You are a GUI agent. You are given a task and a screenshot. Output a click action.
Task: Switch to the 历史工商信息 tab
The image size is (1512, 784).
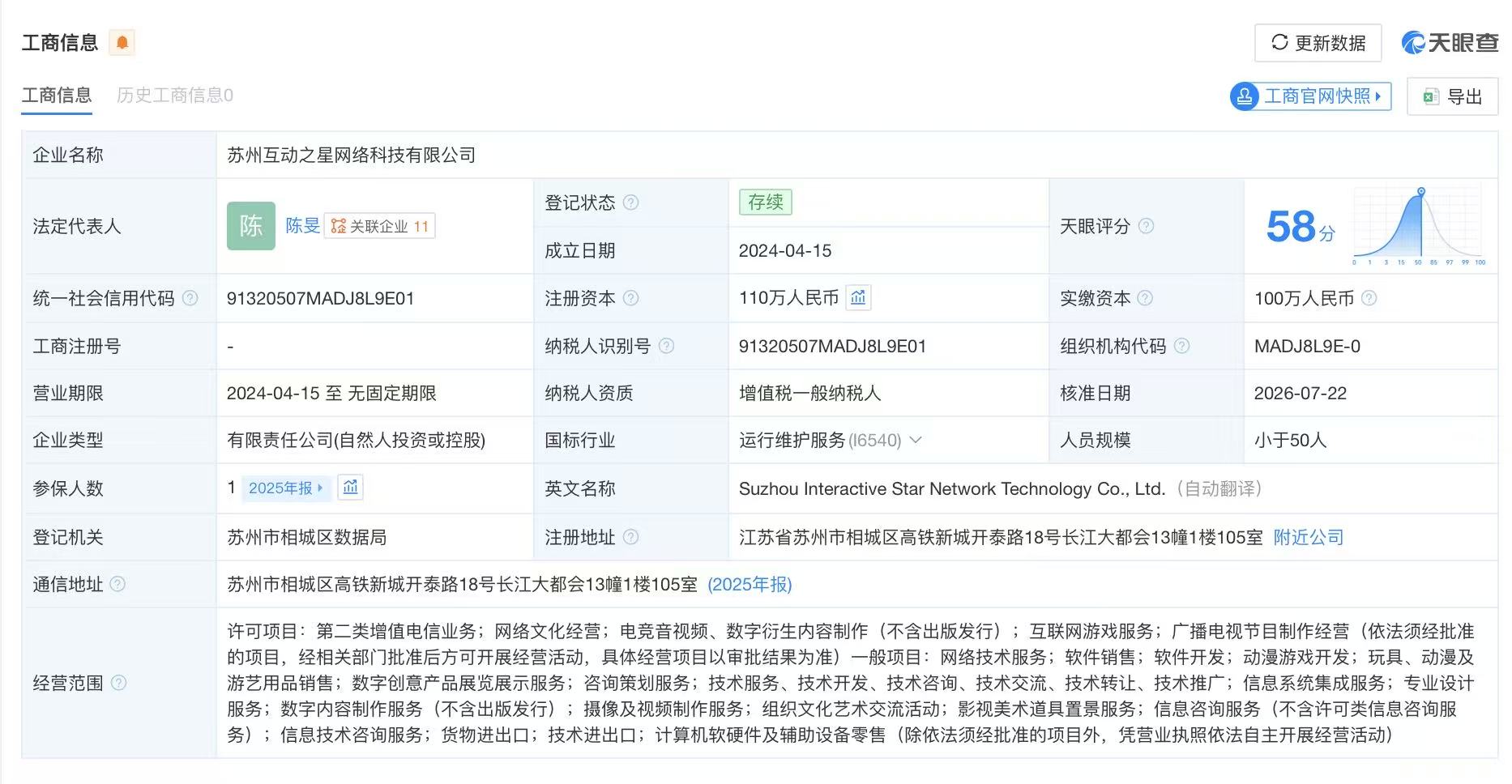click(x=175, y=96)
